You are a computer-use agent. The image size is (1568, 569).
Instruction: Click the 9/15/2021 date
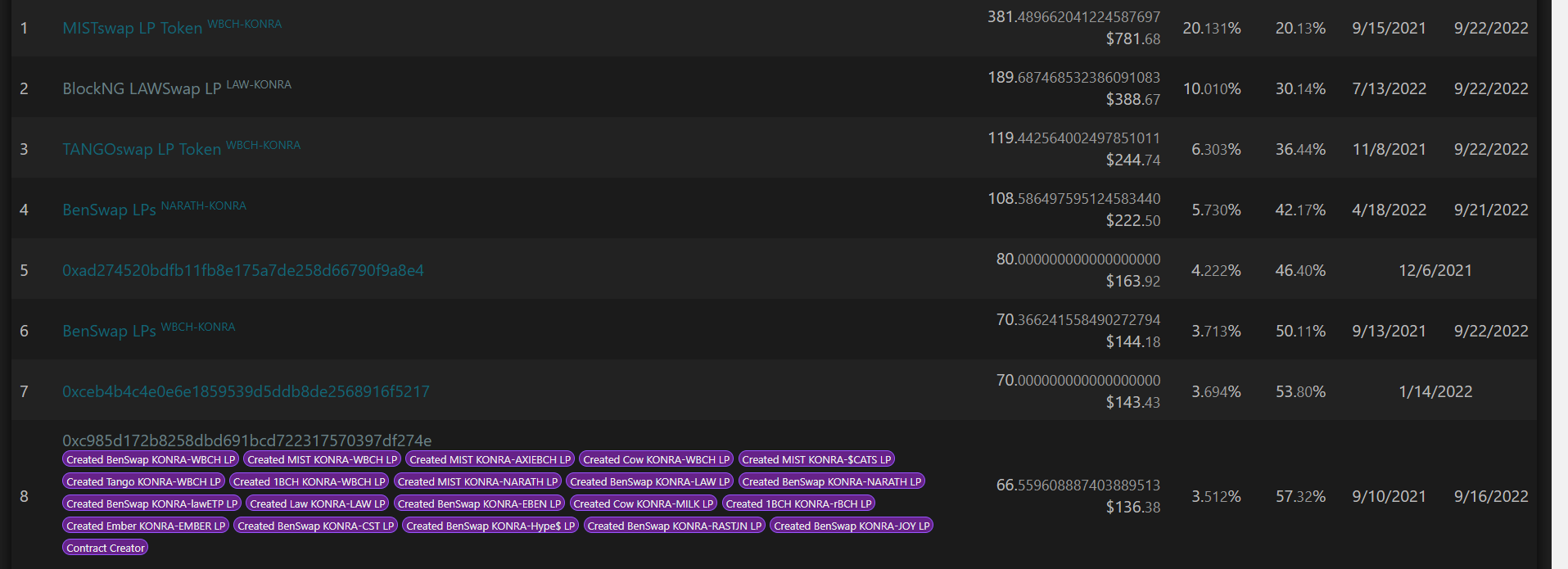[x=1389, y=28]
